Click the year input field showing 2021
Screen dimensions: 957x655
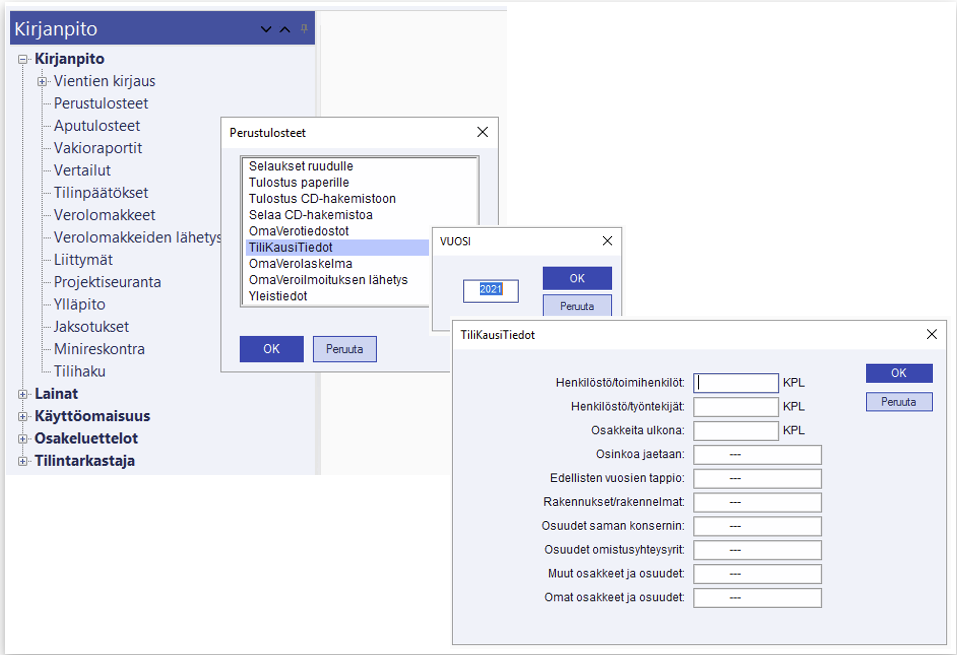click(490, 290)
